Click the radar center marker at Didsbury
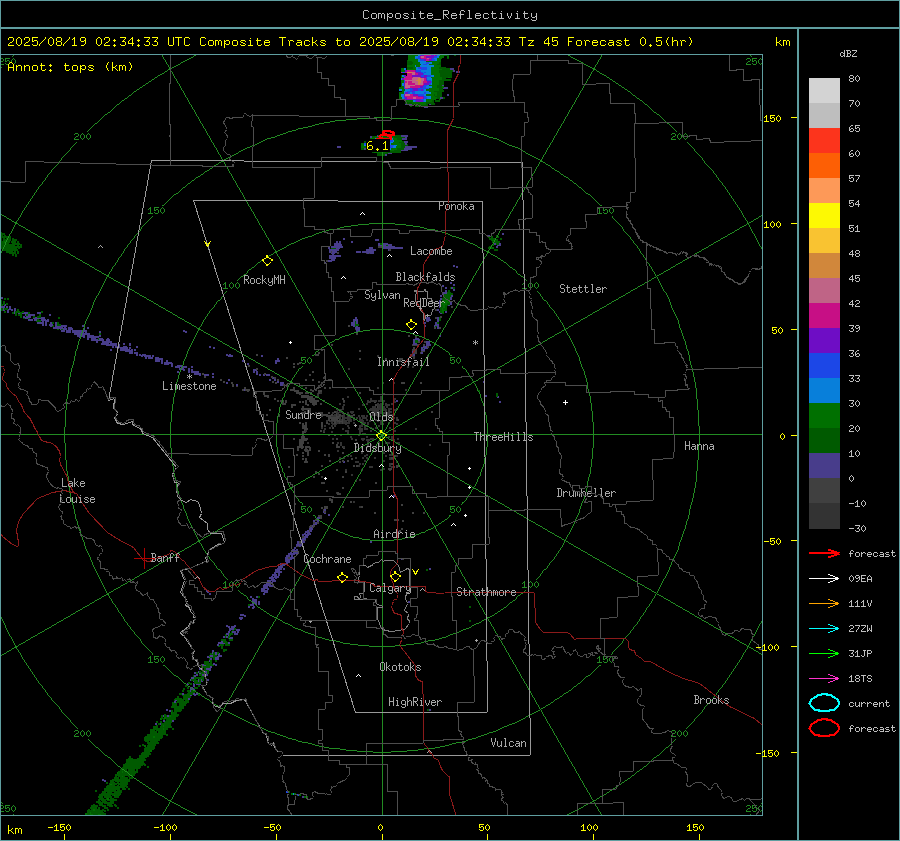 click(381, 436)
